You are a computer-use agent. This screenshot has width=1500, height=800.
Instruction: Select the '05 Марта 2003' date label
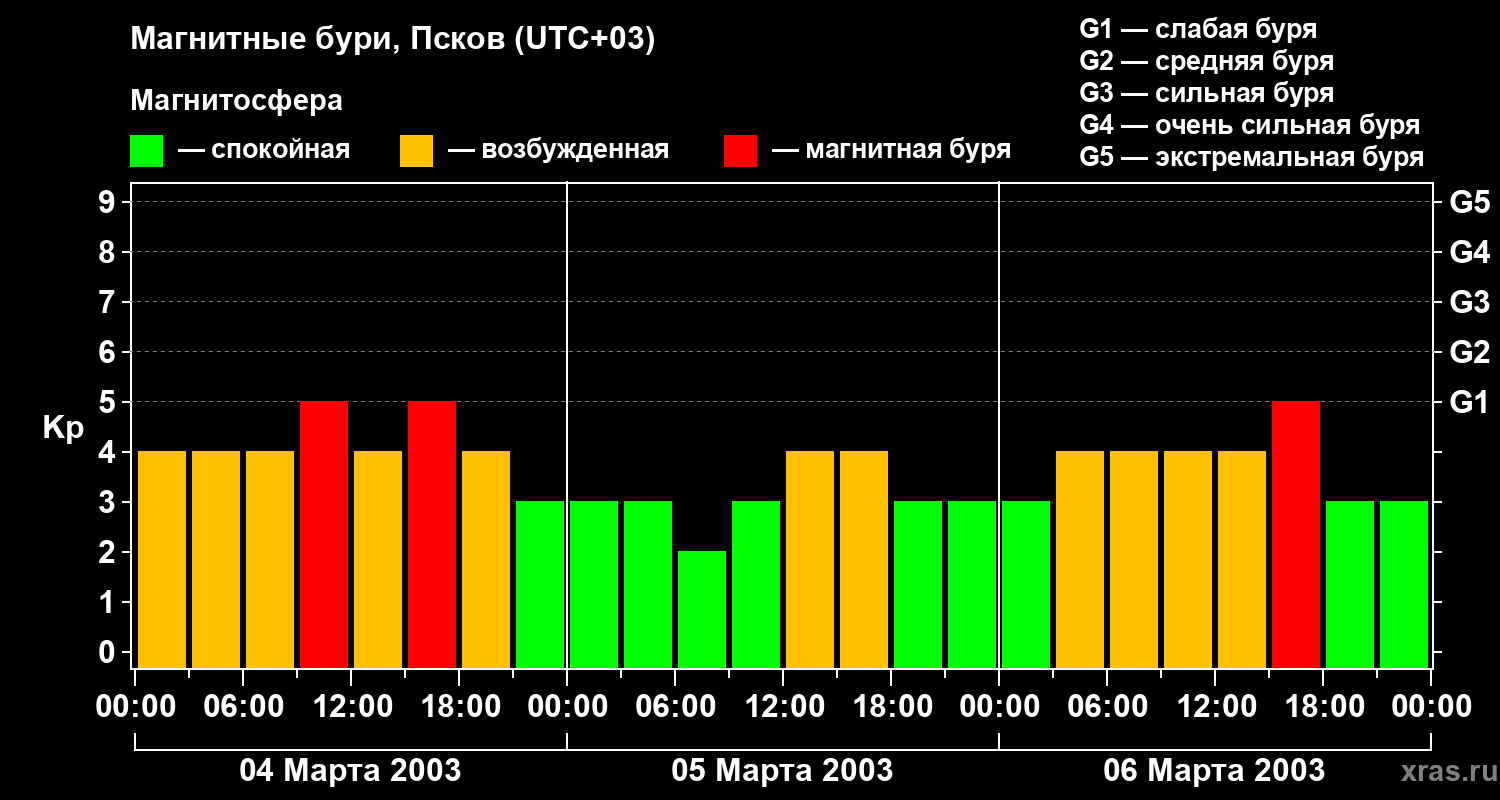pos(782,771)
